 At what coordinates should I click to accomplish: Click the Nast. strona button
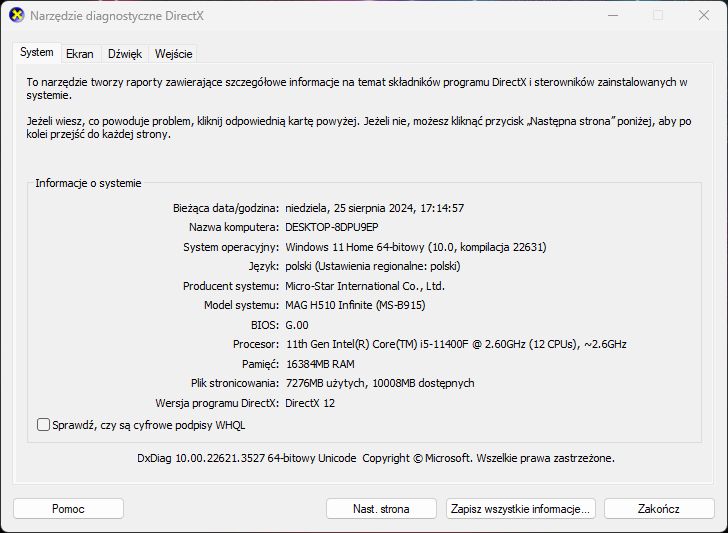(x=381, y=508)
